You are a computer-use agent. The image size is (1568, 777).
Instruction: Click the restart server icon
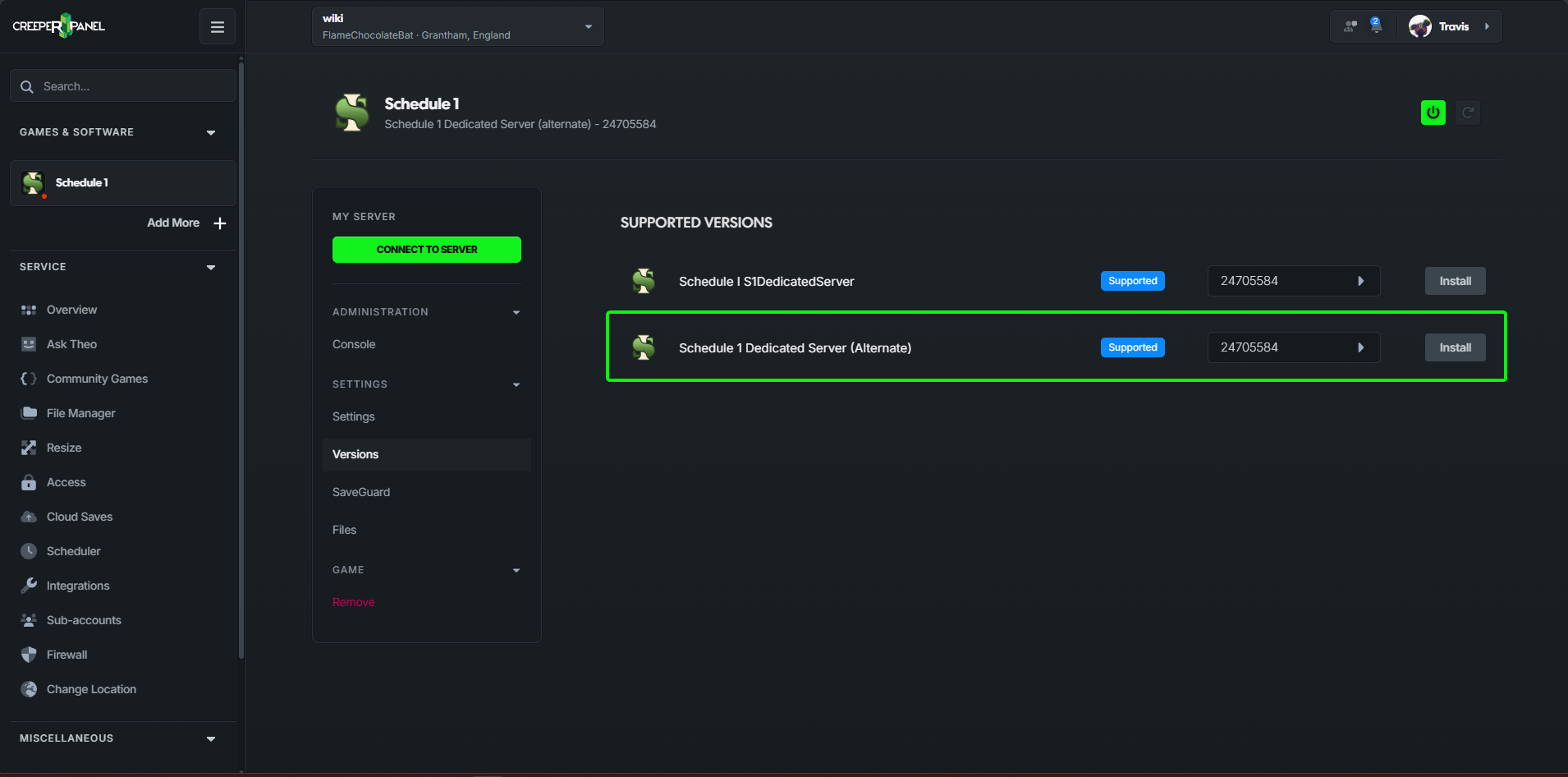pyautogui.click(x=1468, y=113)
